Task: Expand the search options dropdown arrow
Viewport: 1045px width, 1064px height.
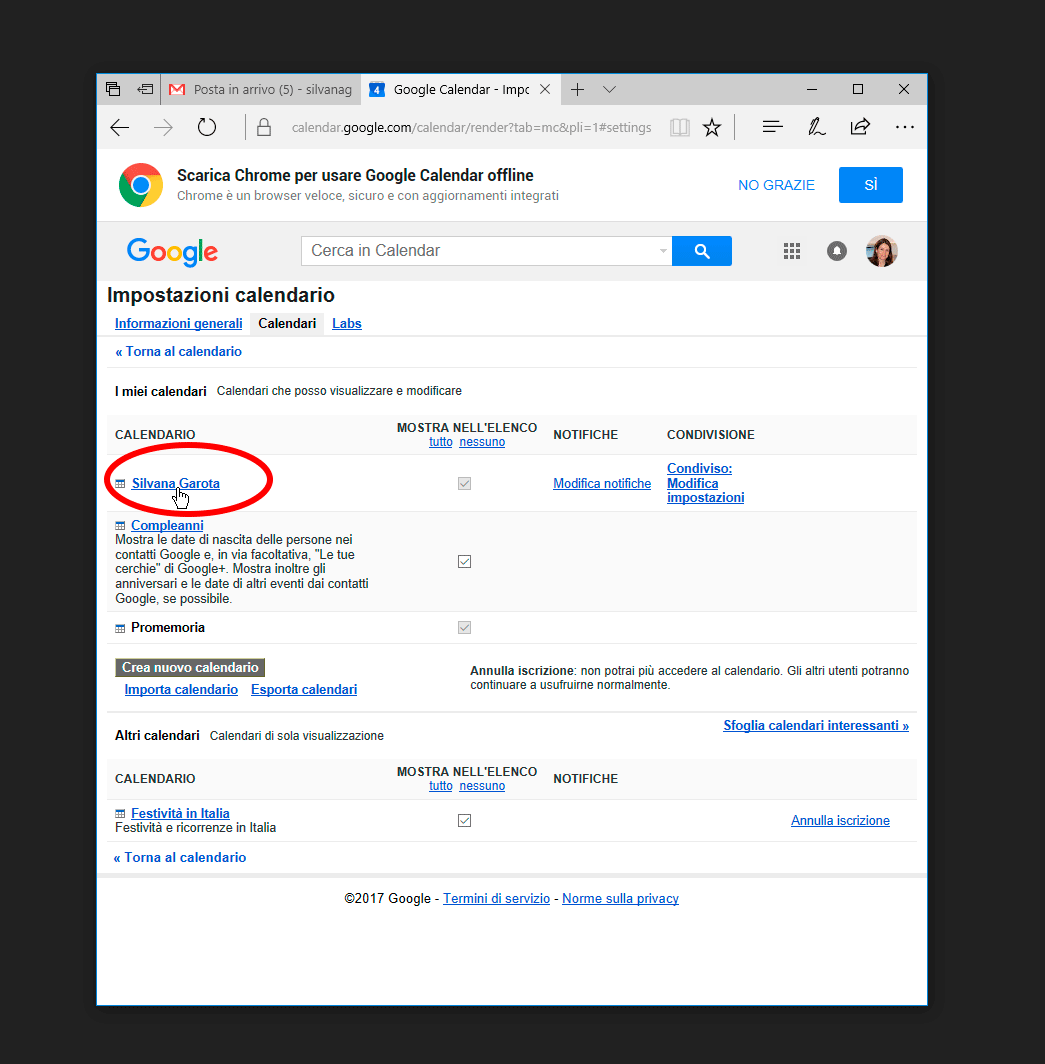Action: pos(663,251)
